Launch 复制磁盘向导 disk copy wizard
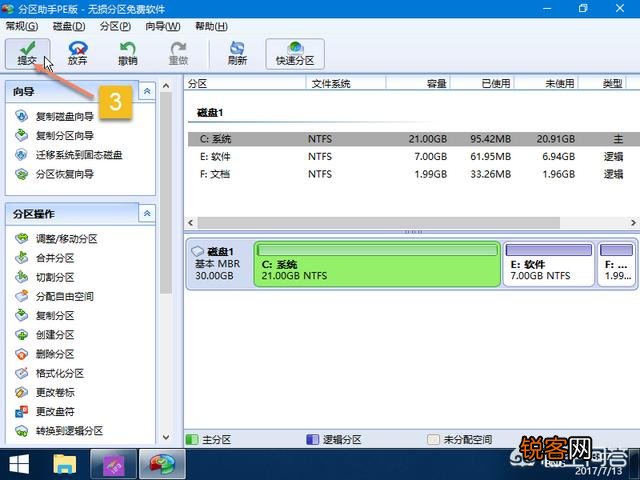 (x=55, y=116)
